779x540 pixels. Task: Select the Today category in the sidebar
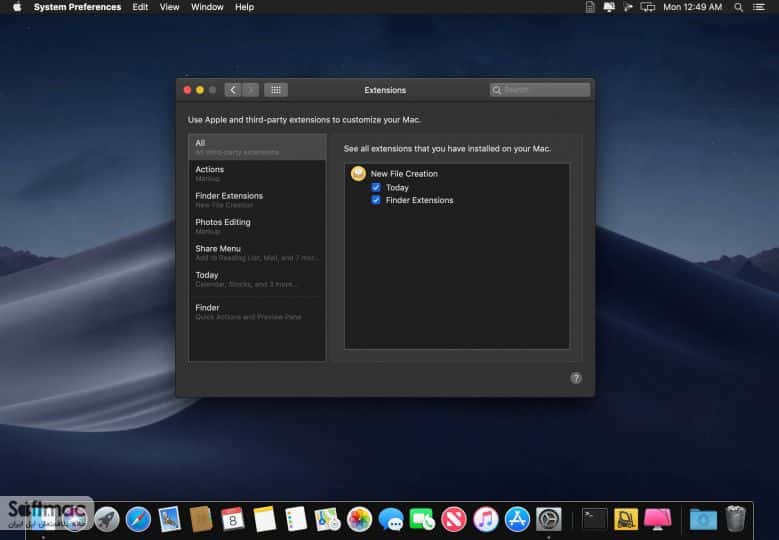[257, 279]
